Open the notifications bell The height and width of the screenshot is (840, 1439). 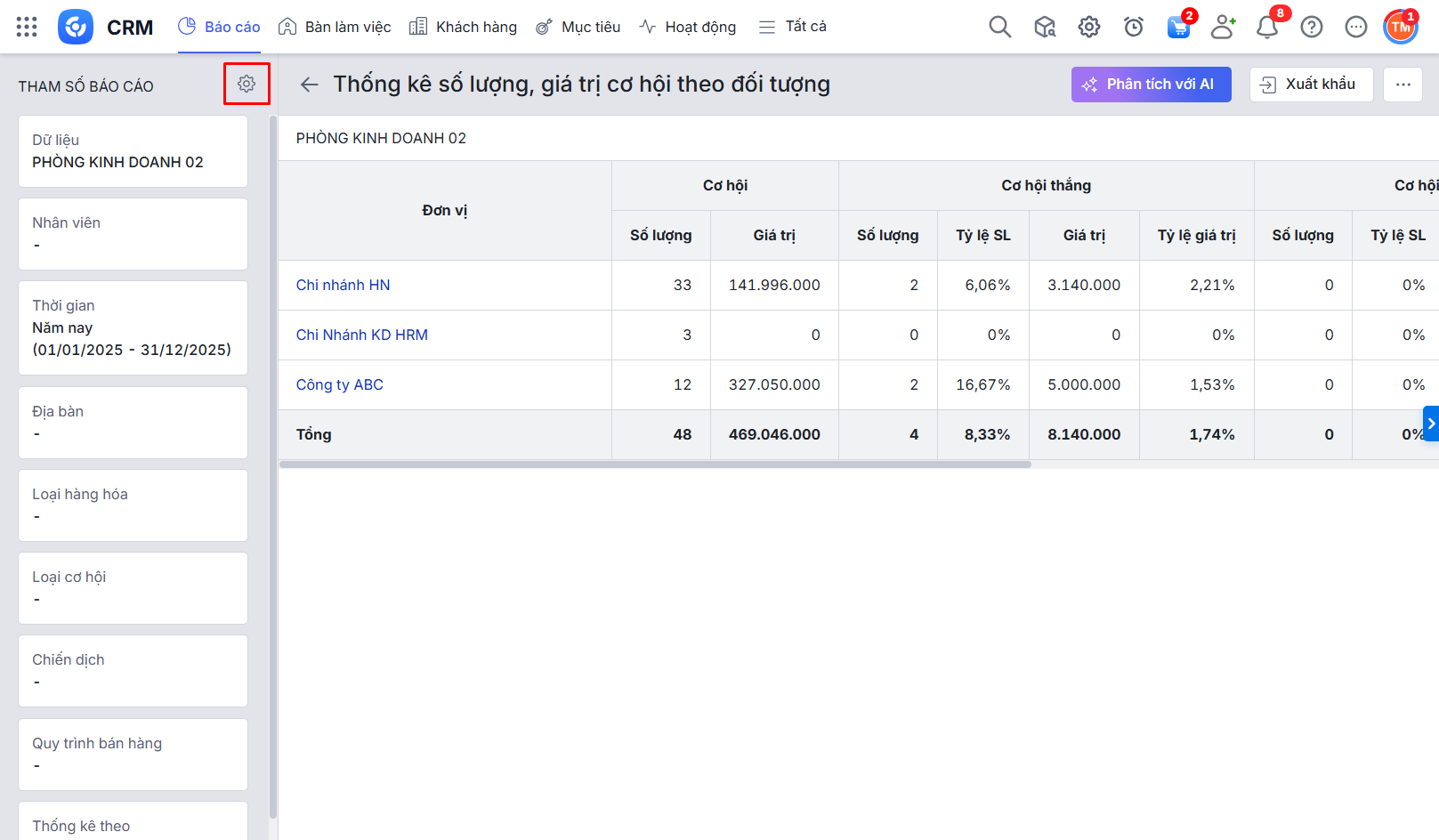coord(1266,27)
